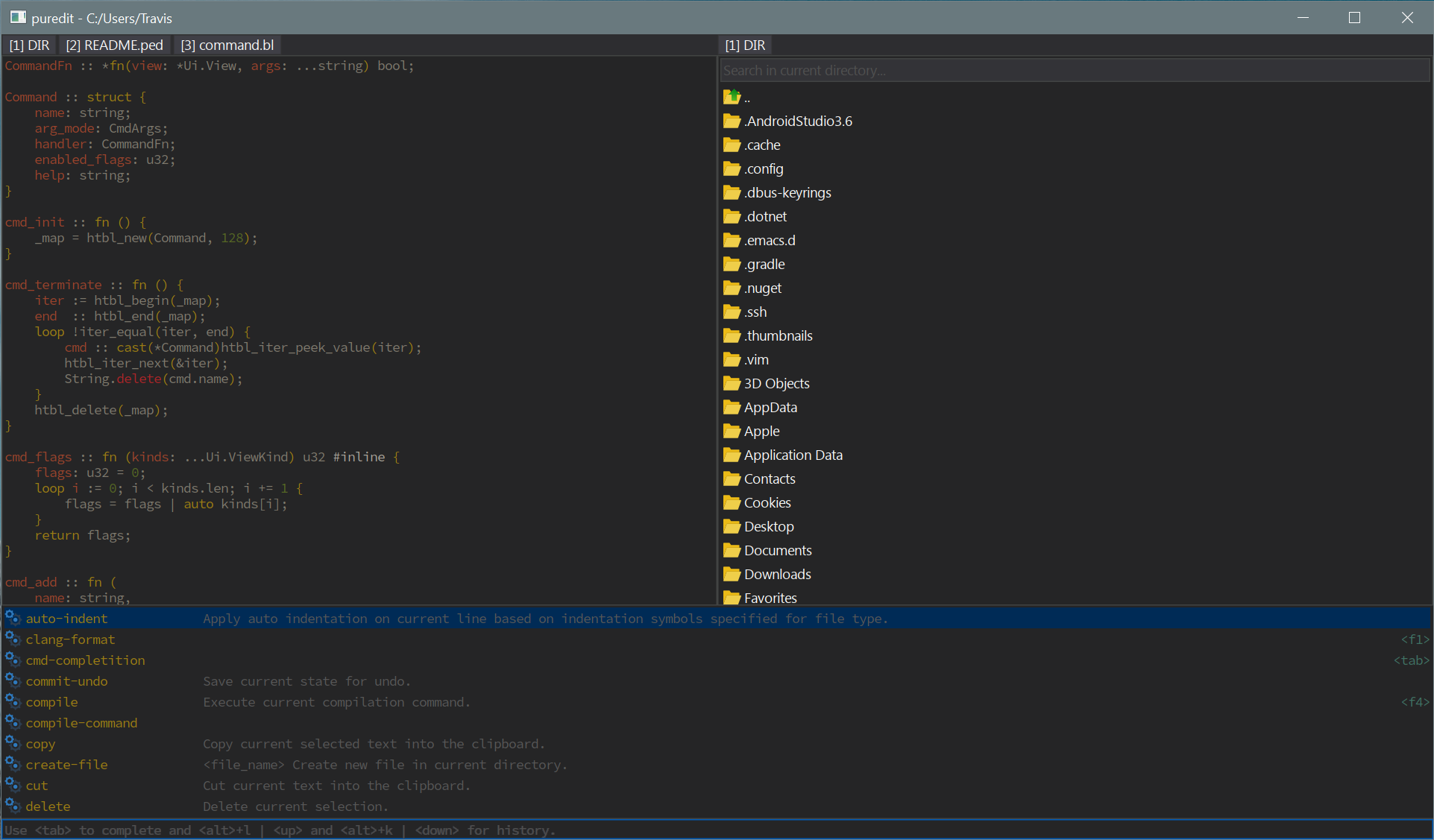Screen dimensions: 1434x840
Task: Click the folder icon for .AndroidStudio3.6
Action: tap(732, 121)
